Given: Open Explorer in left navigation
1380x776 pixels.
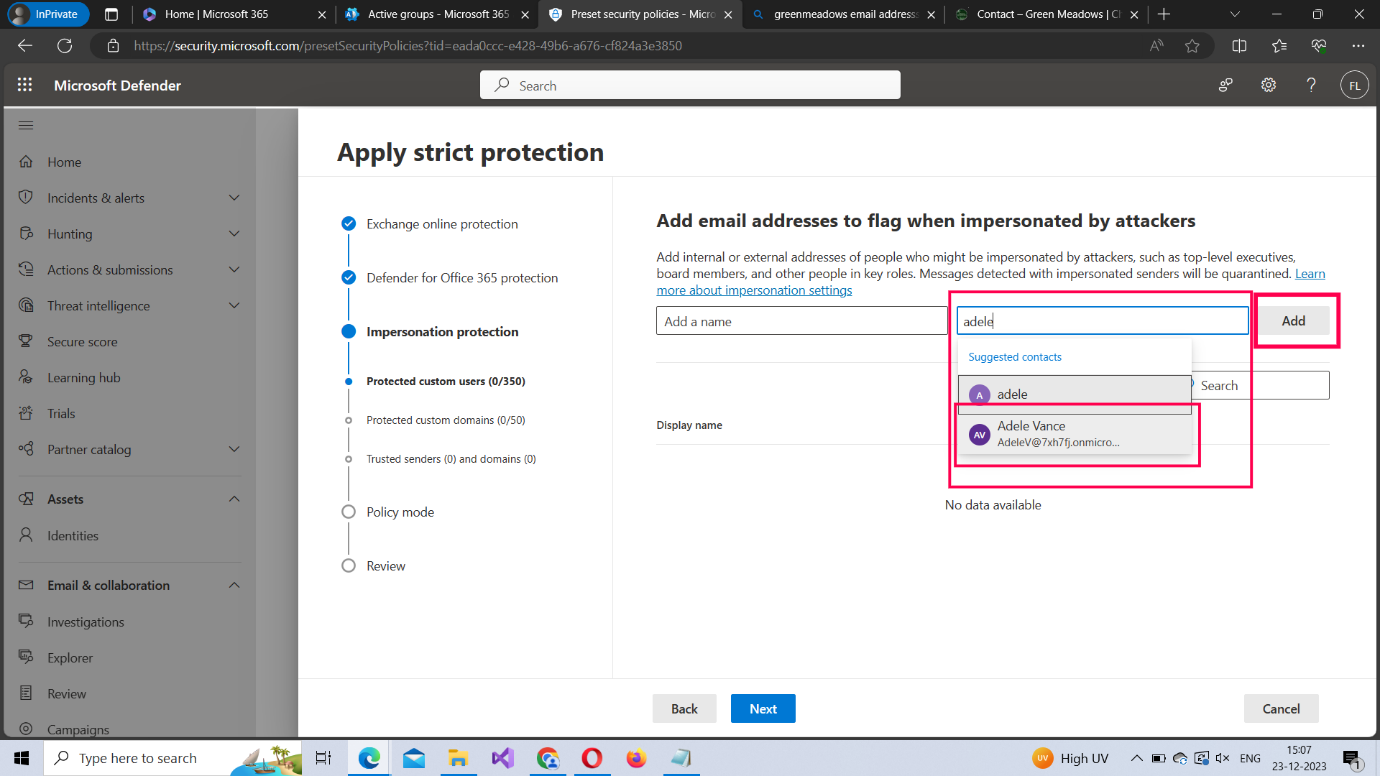Looking at the screenshot, I should [70, 658].
